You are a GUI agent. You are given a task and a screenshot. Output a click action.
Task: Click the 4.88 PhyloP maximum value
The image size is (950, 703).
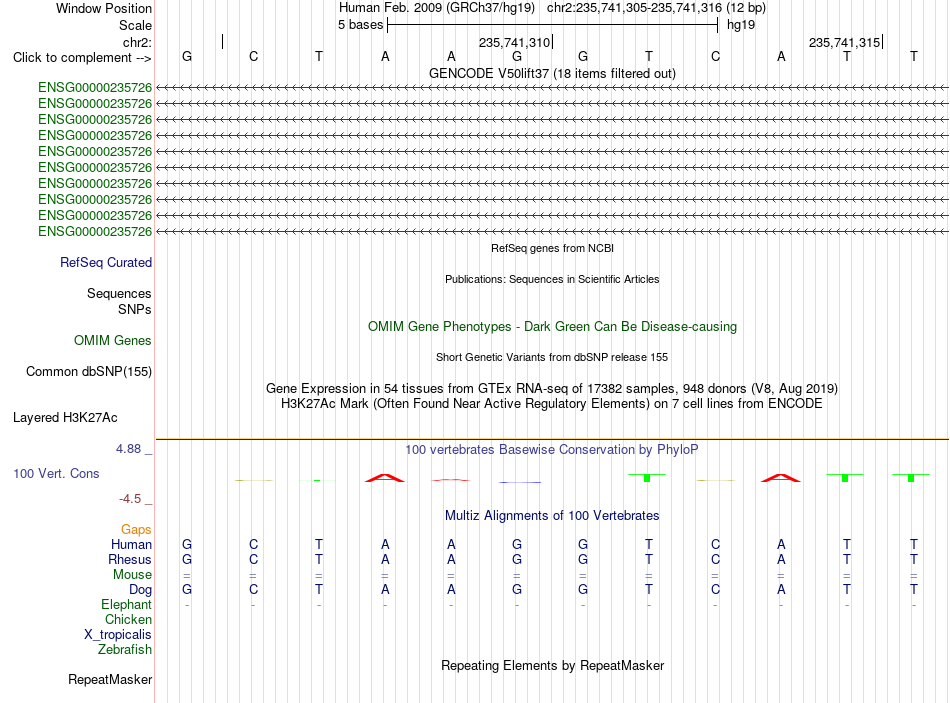click(x=128, y=448)
